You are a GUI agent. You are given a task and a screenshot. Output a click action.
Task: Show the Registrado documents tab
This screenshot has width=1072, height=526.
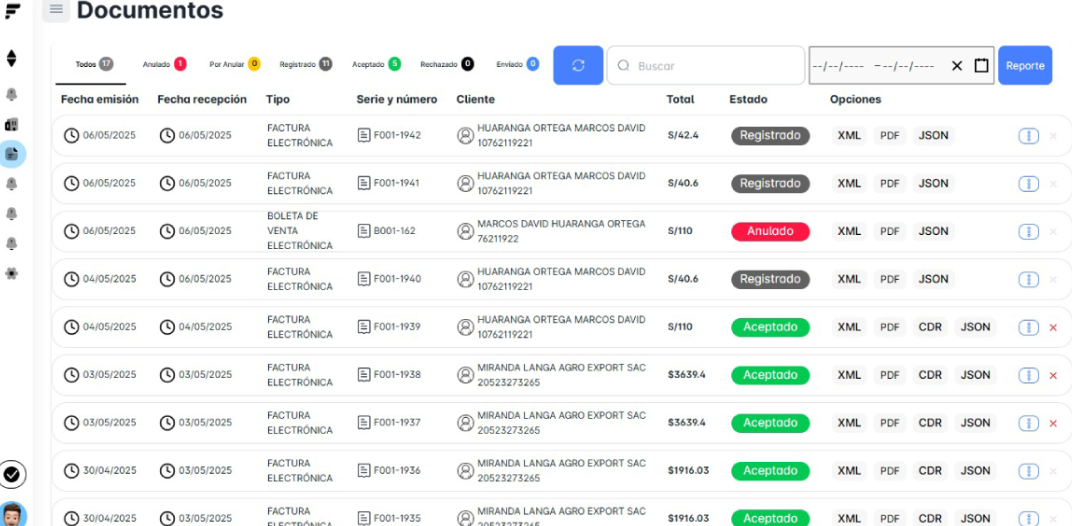point(306,64)
